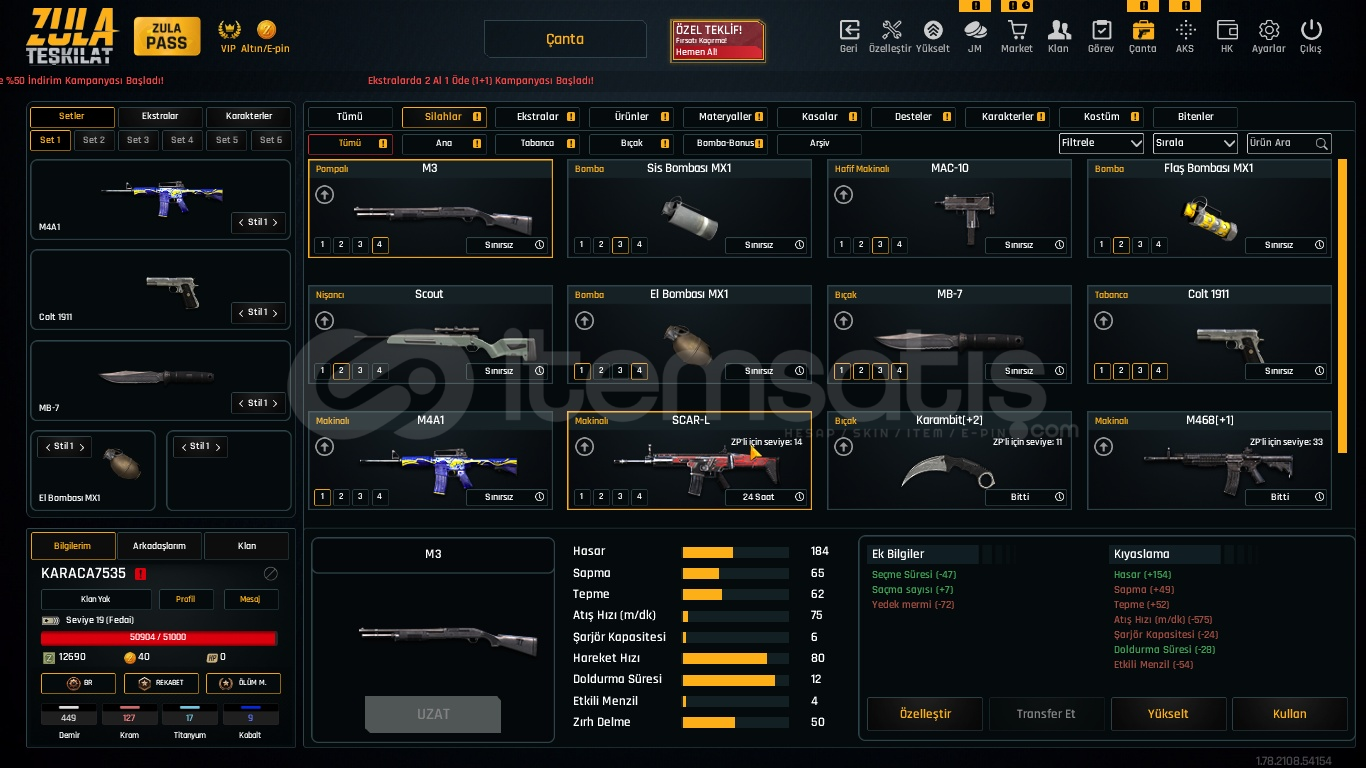The width and height of the screenshot is (1366, 768).
Task: Click the bottom Yükselt button
Action: (x=1168, y=714)
